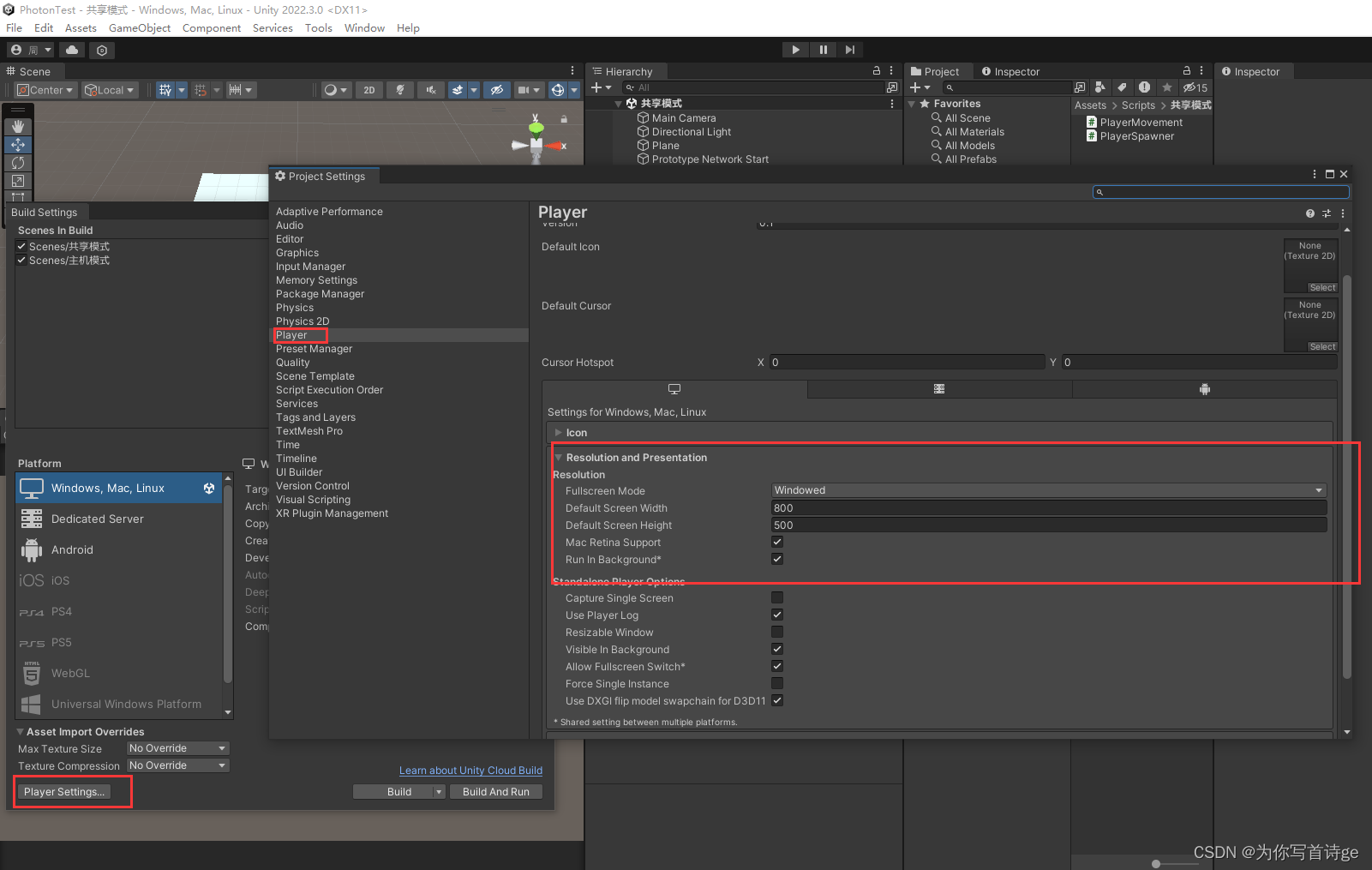Image resolution: width=1372 pixels, height=870 pixels.
Task: Switch to Android platform settings tab
Action: click(1204, 389)
